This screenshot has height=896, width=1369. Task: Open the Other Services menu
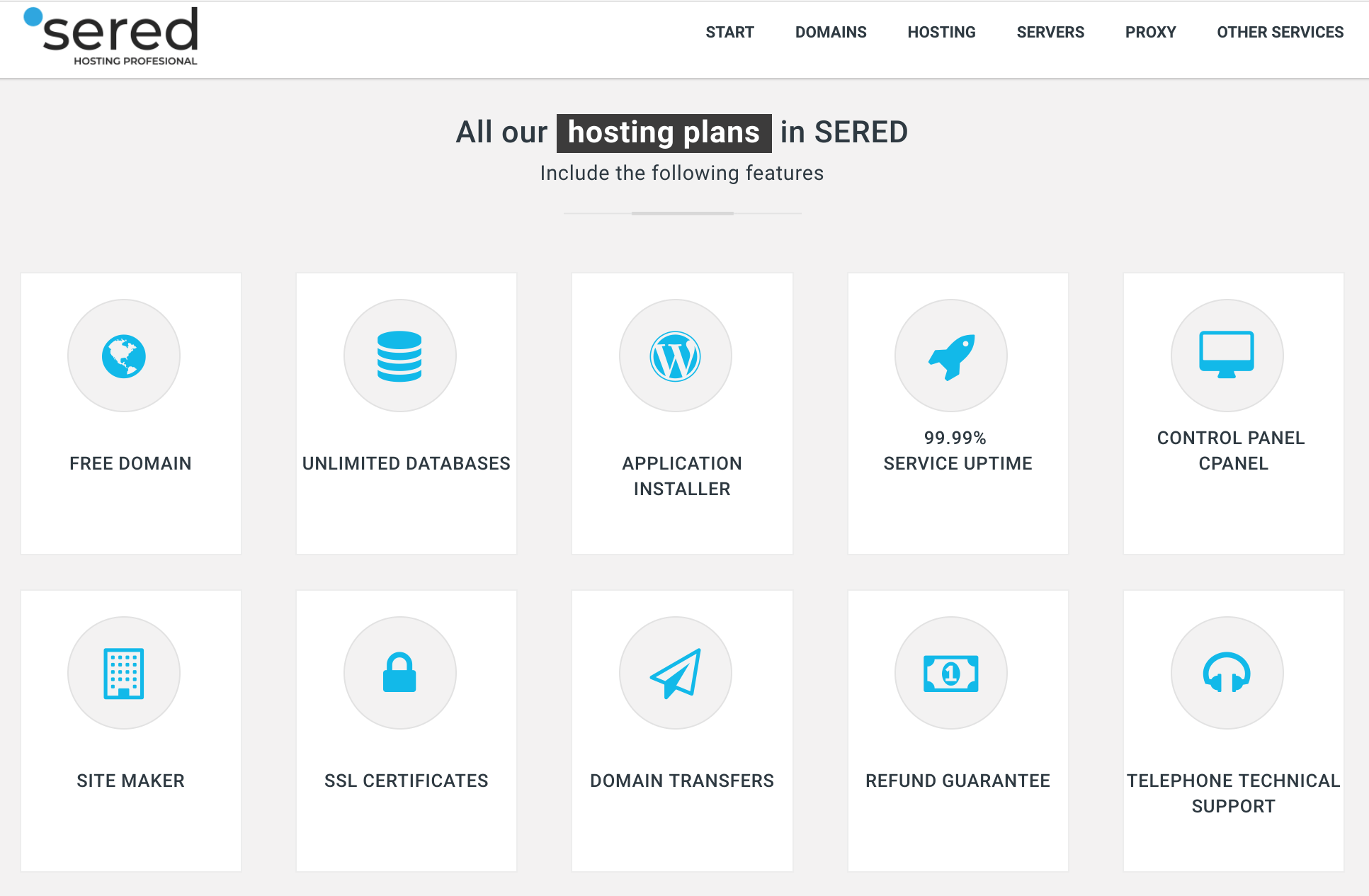point(1280,33)
